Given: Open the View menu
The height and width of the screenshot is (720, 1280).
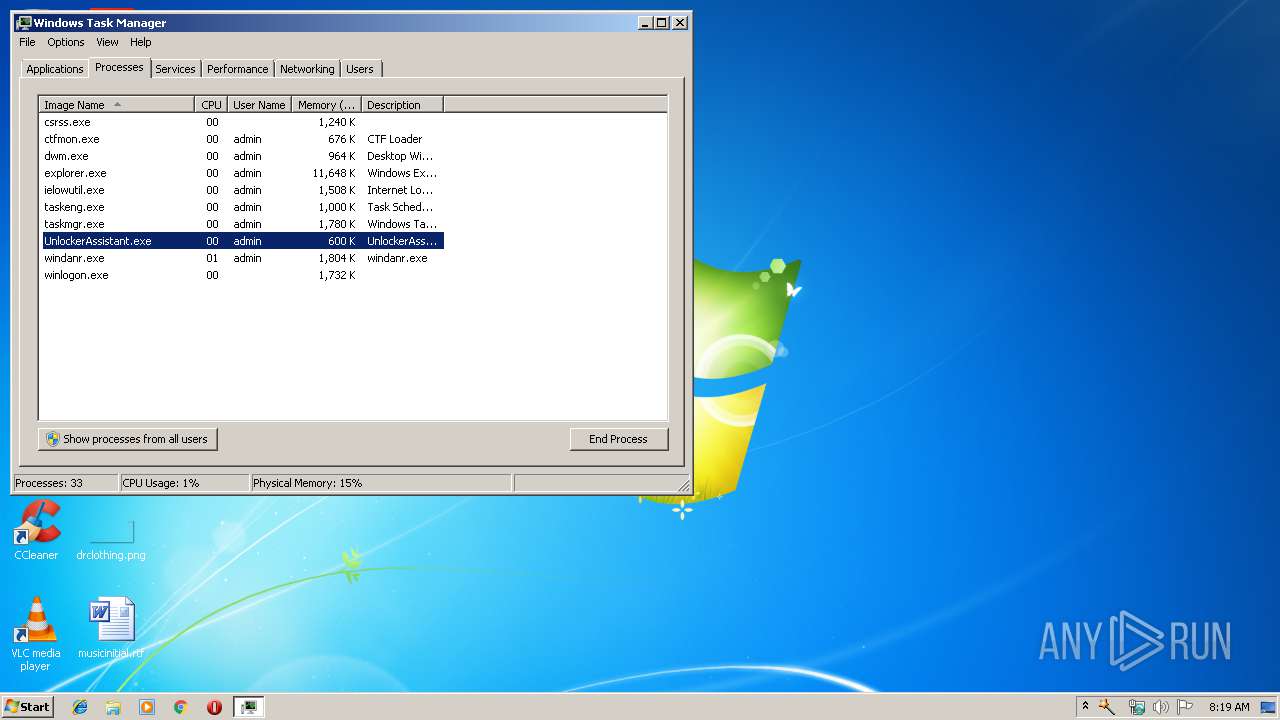Looking at the screenshot, I should pyautogui.click(x=107, y=42).
